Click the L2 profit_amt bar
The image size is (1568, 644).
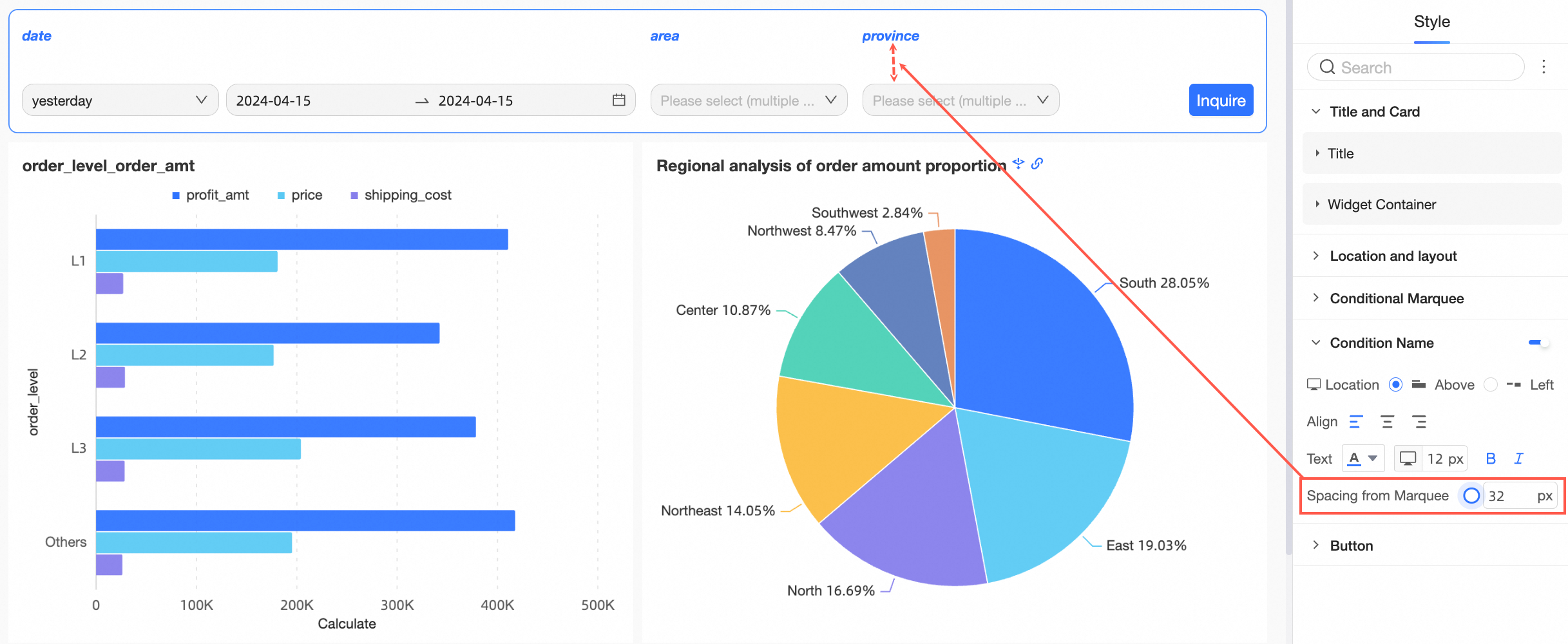(x=268, y=333)
